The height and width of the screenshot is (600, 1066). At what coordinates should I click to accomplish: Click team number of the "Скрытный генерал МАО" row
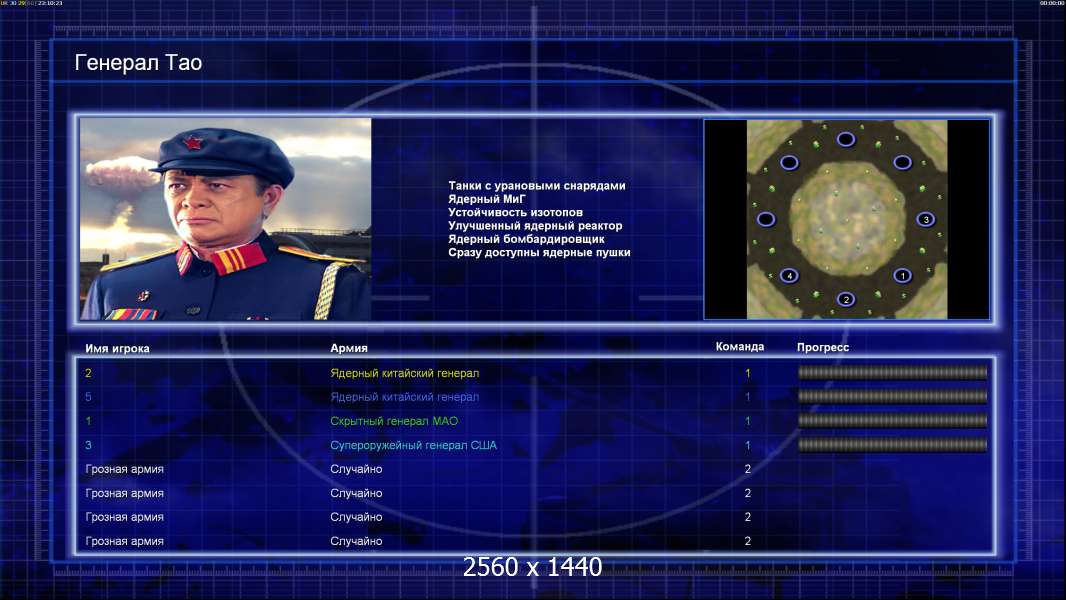748,421
